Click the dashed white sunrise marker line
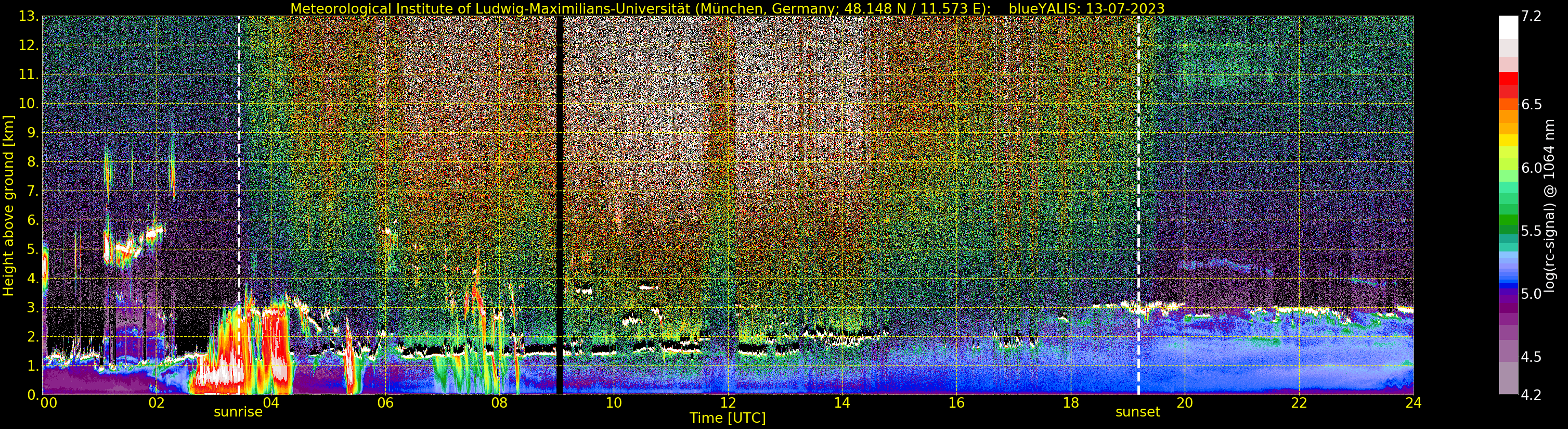Viewport: 1568px width, 429px height. [x=239, y=205]
